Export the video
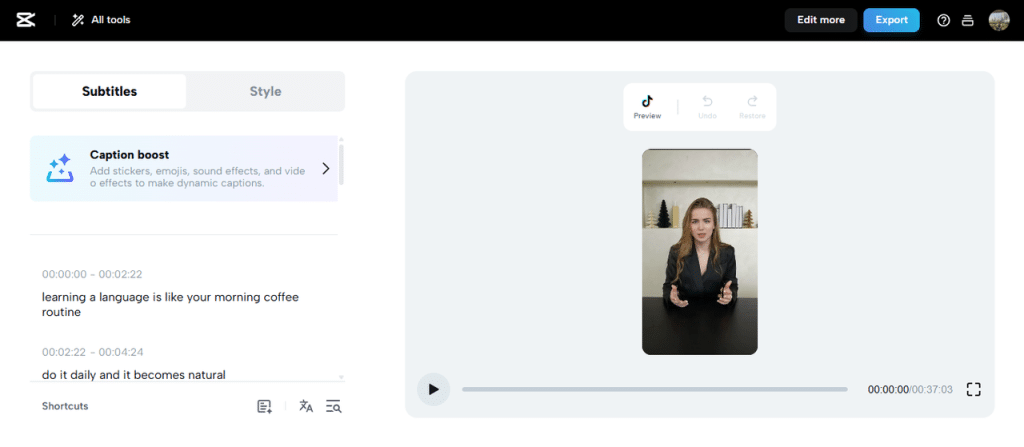1024x447 pixels. [891, 20]
